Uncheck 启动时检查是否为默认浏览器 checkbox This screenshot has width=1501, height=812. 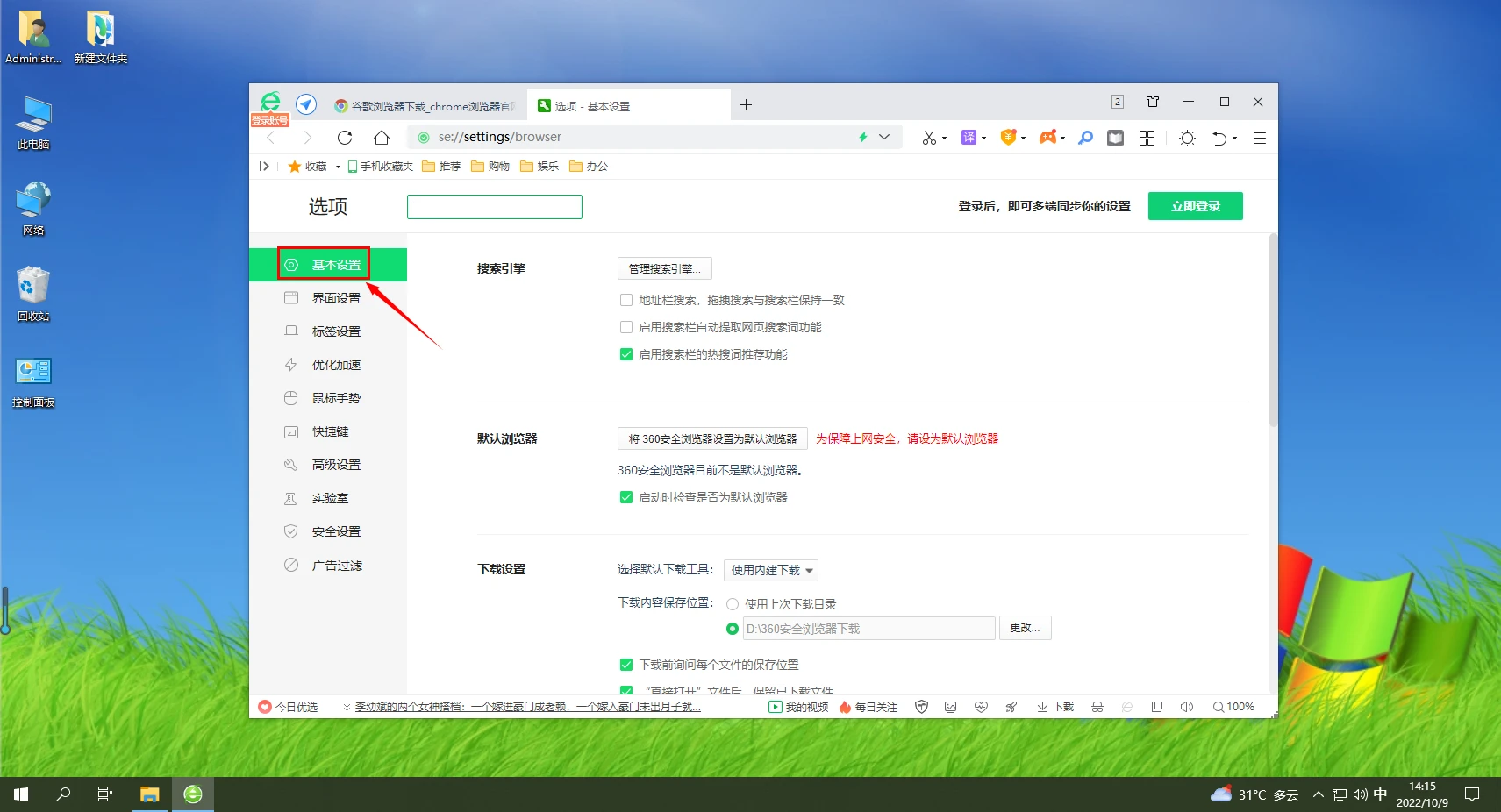click(x=626, y=497)
